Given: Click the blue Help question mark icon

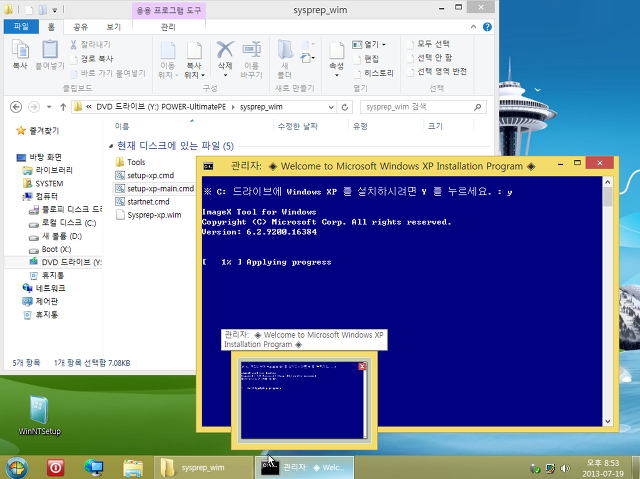Looking at the screenshot, I should 487,27.
